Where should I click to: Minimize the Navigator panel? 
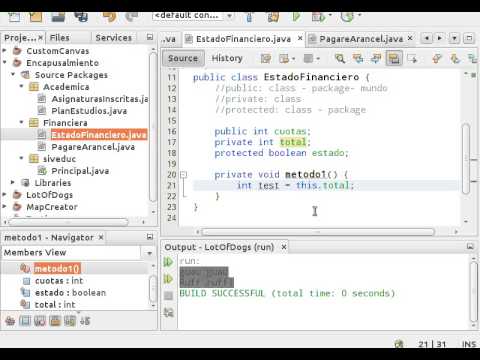[x=150, y=237]
